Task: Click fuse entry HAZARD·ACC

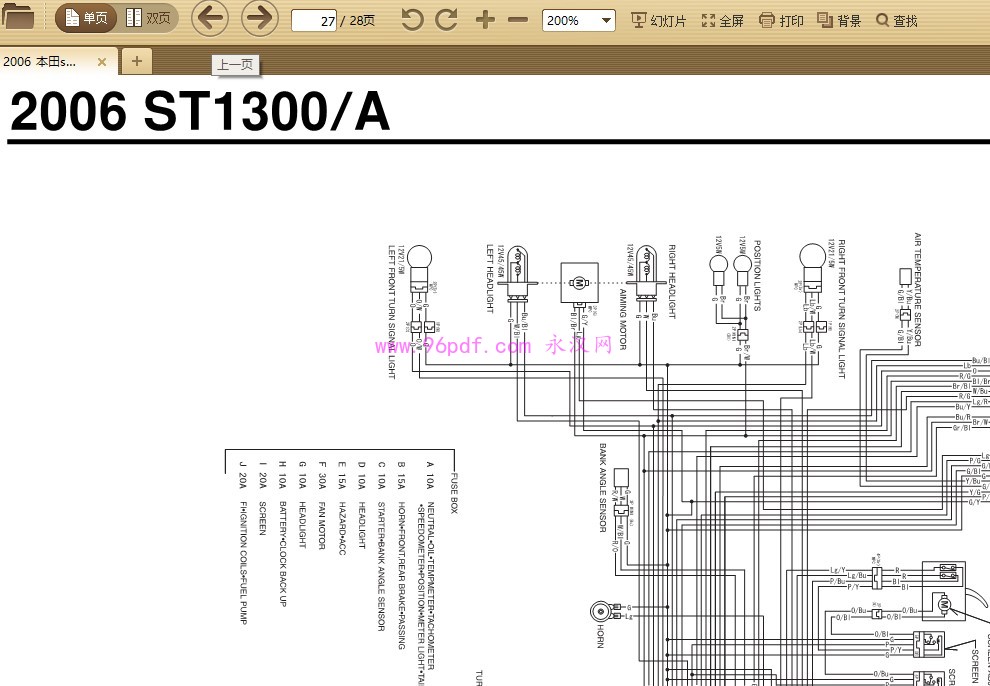Action: (x=342, y=528)
